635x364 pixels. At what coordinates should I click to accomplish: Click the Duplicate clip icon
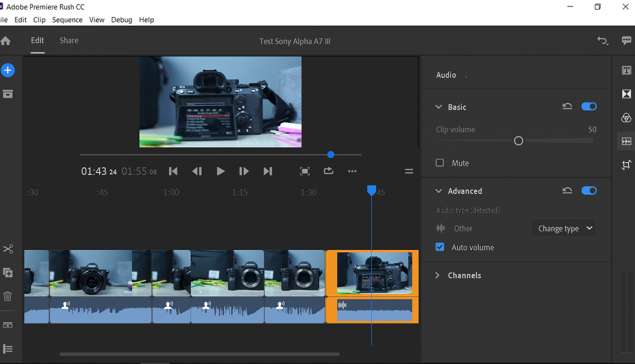point(8,272)
